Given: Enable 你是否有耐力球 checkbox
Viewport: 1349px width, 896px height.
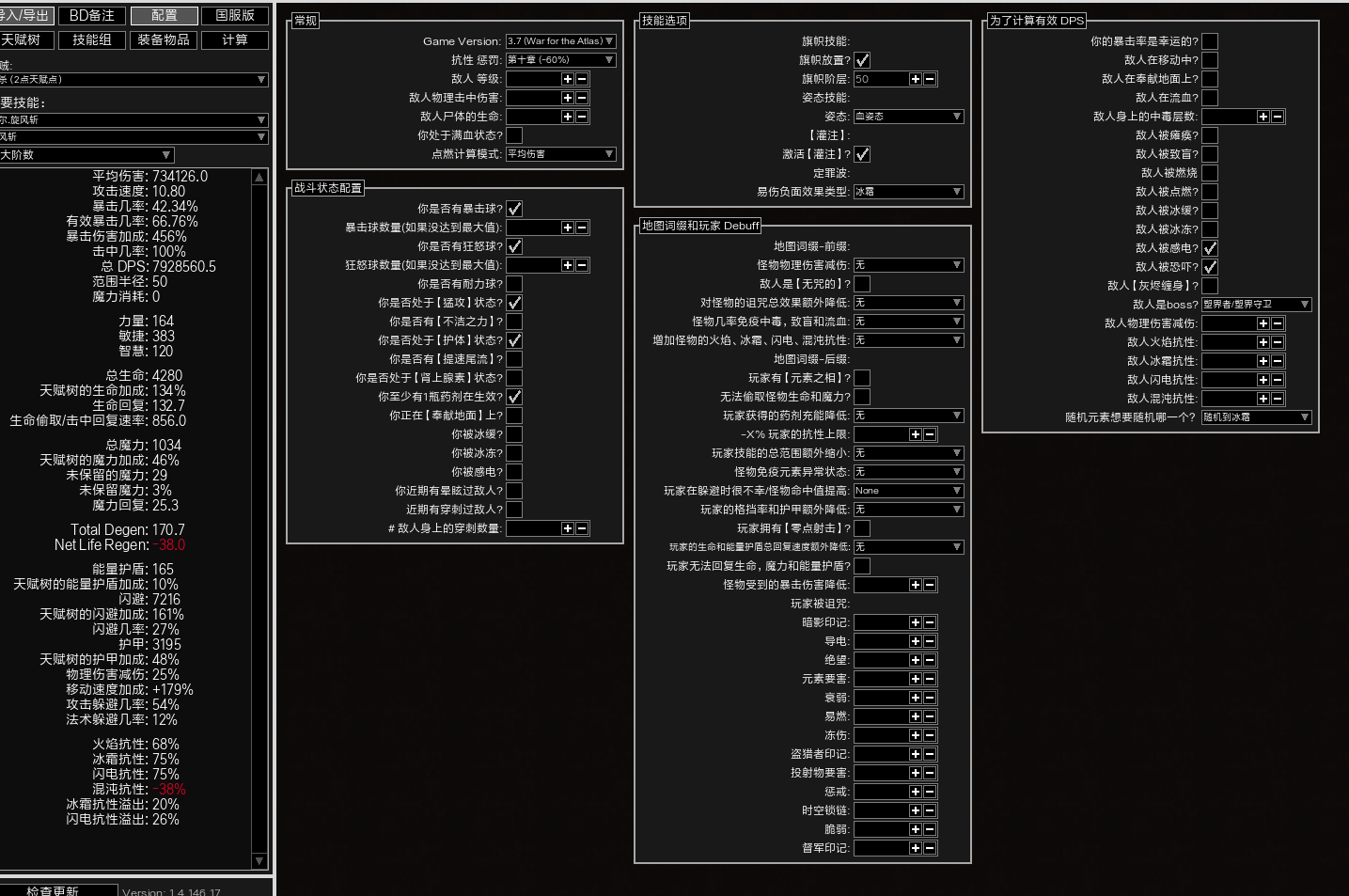Looking at the screenshot, I should (514, 284).
